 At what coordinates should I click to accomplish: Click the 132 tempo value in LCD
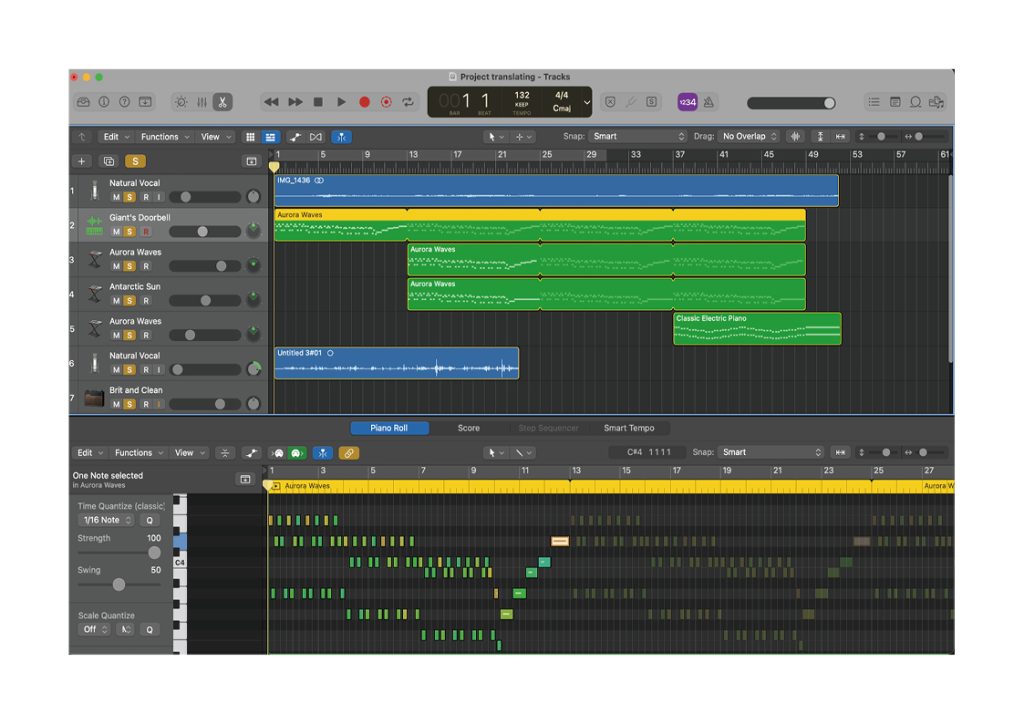[522, 95]
